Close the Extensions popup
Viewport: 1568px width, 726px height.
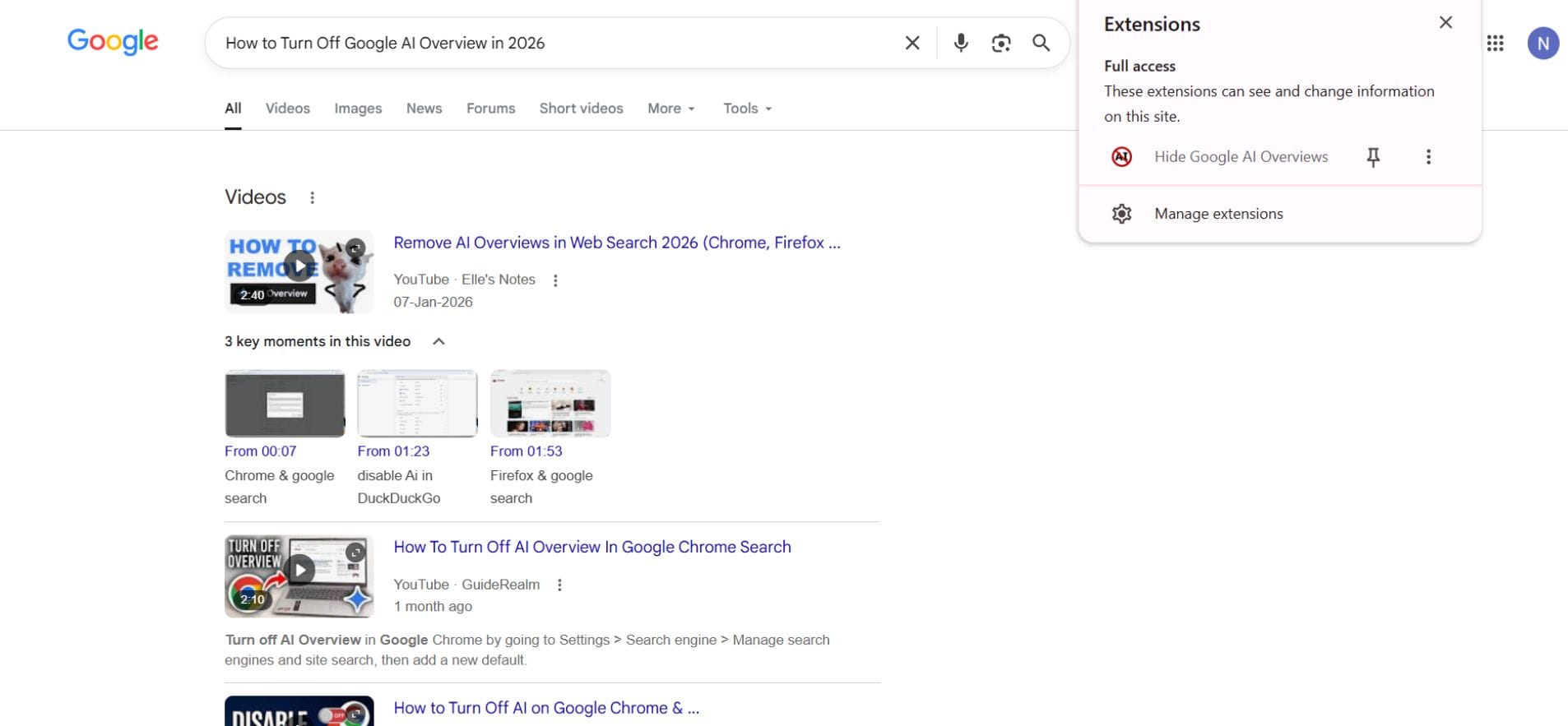click(1445, 23)
